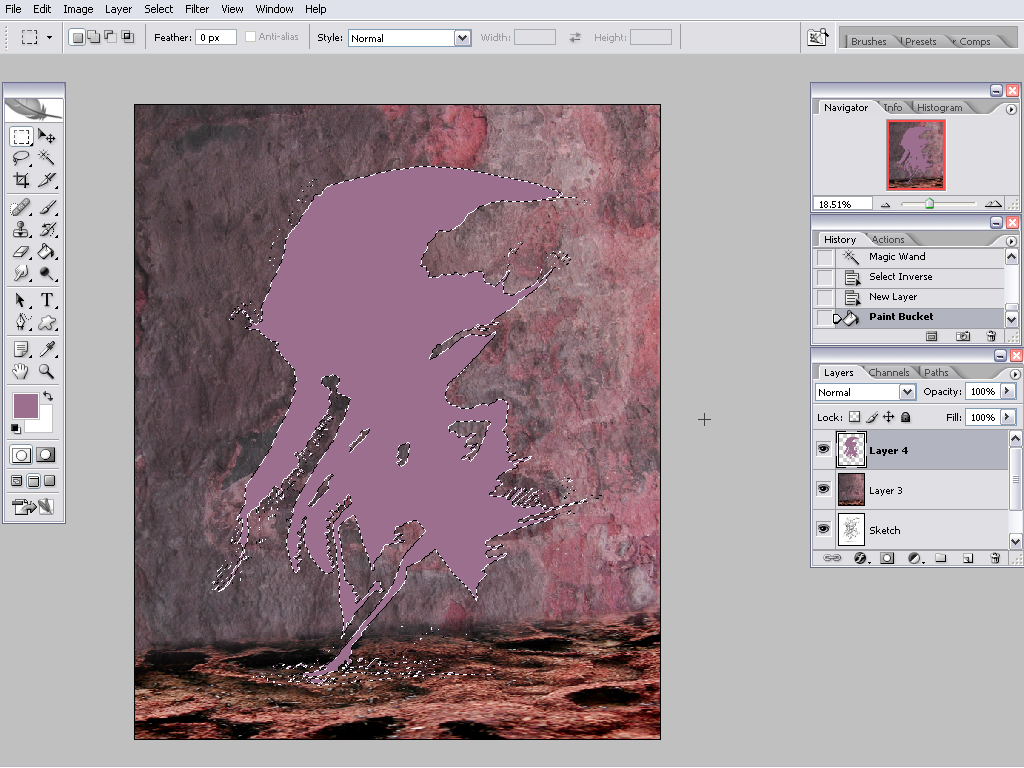Select the Move tool
This screenshot has height=768, width=1024.
coord(46,136)
